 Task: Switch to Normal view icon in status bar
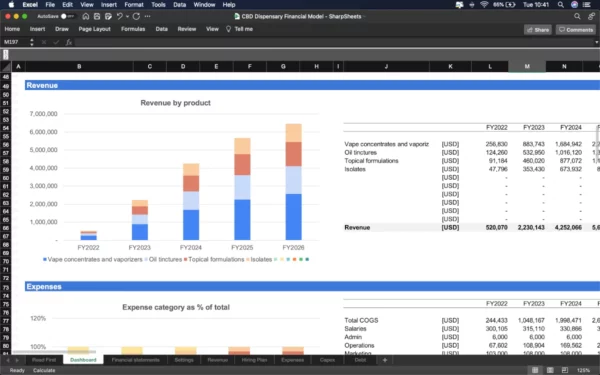tap(535, 370)
